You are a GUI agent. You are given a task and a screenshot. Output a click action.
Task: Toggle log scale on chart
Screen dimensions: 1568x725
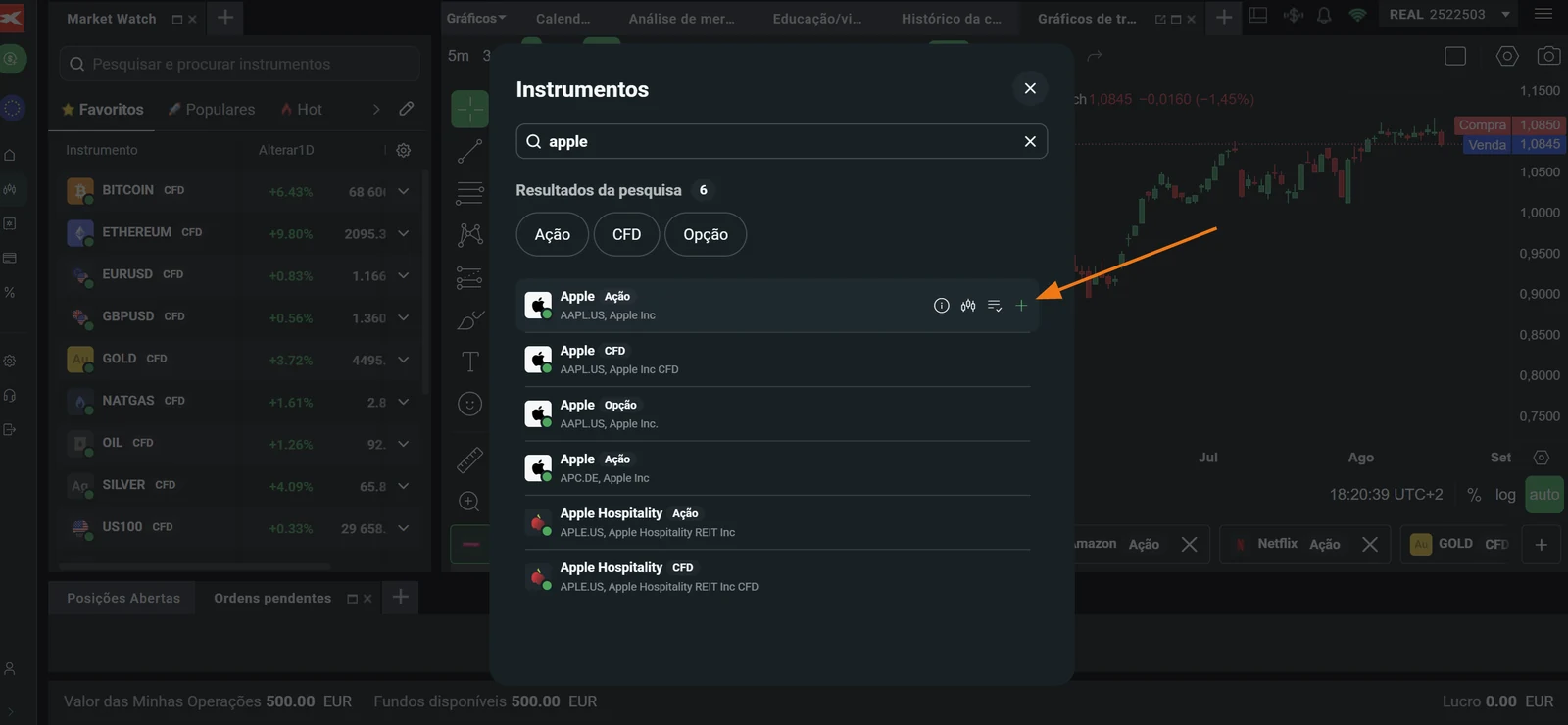pyautogui.click(x=1505, y=495)
